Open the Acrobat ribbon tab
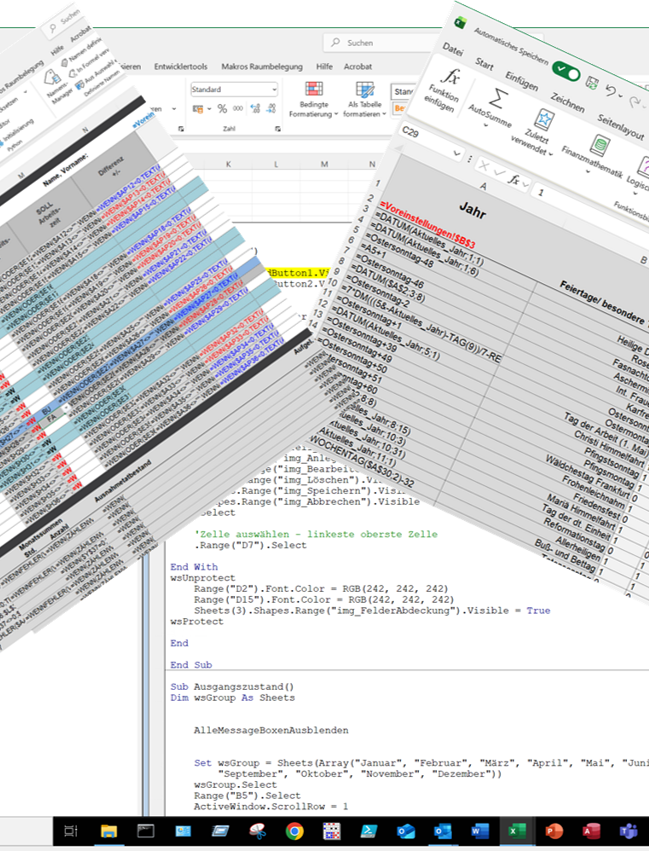Viewport: 649px width, 851px height. point(358,66)
